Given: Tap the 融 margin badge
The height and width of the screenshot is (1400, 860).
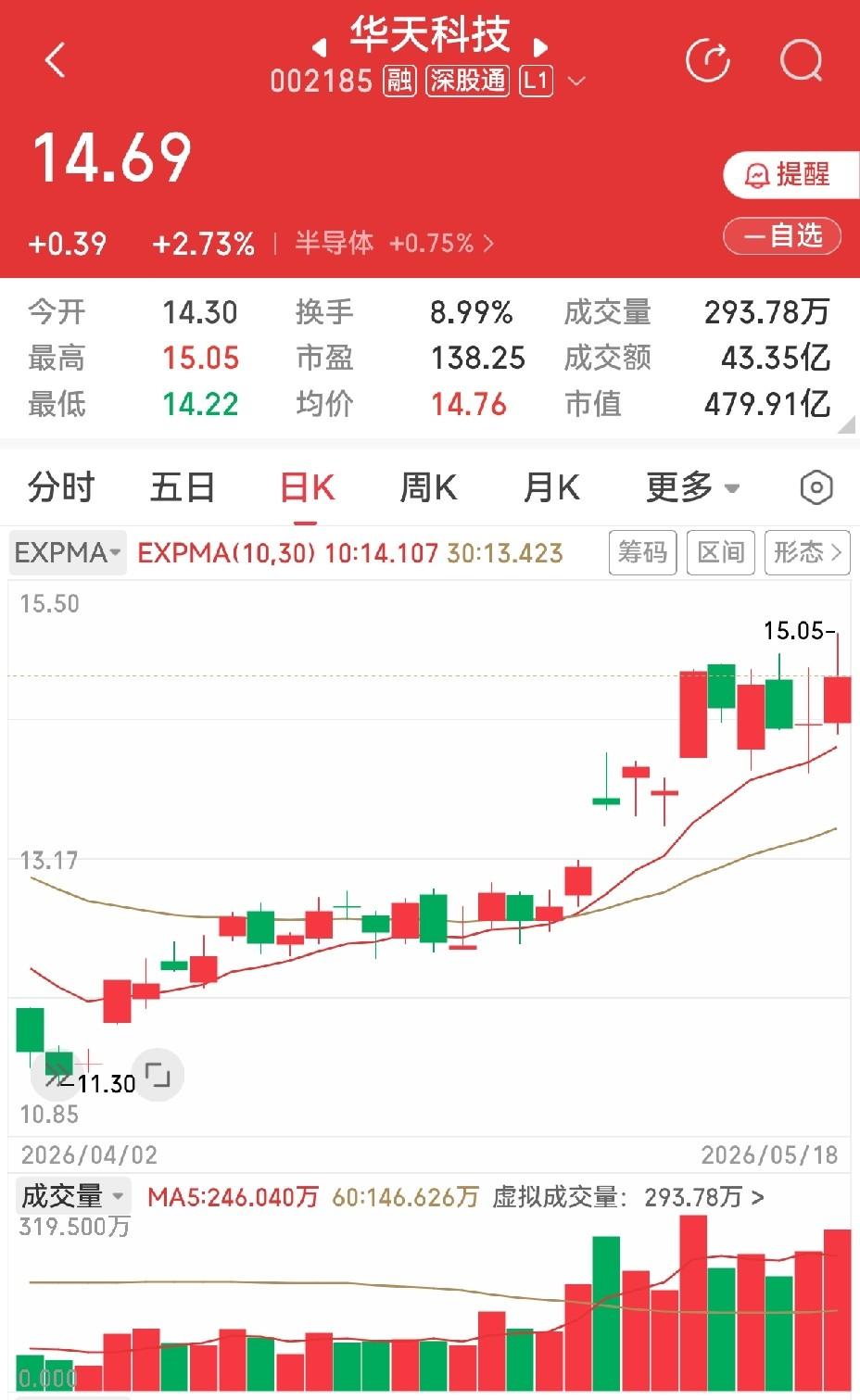Looking at the screenshot, I should tap(399, 81).
